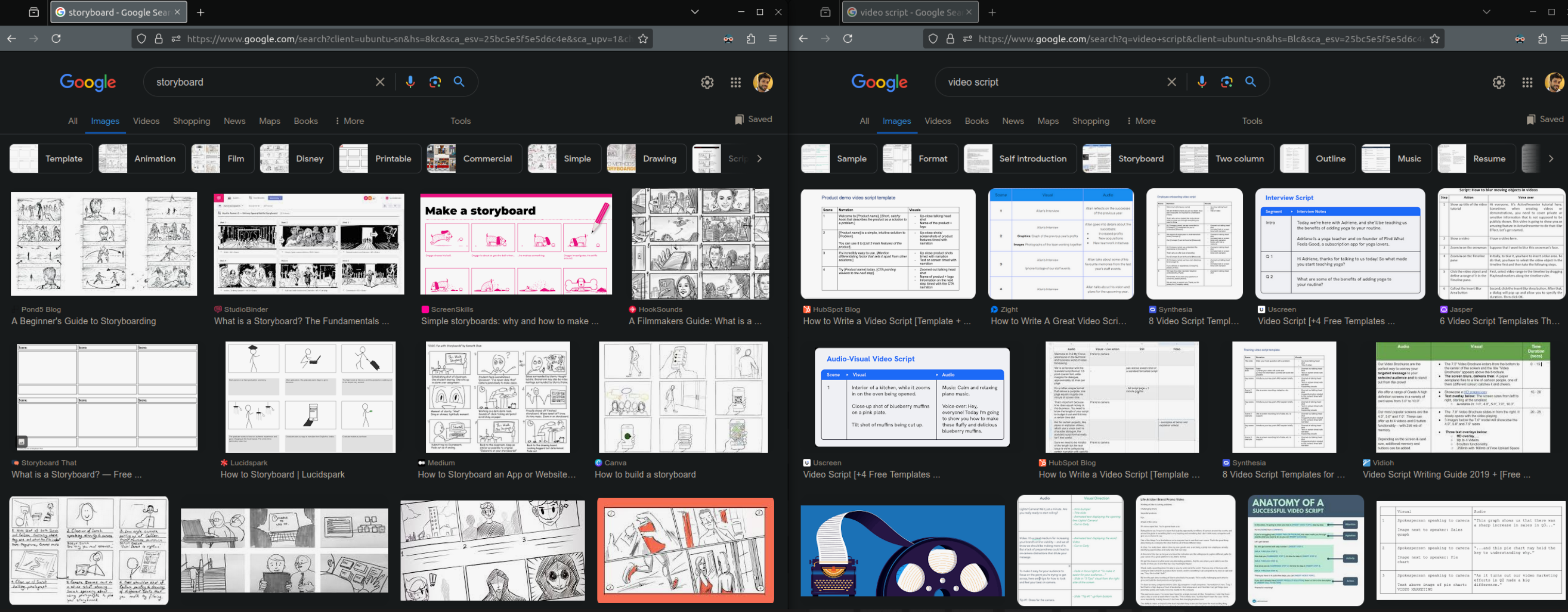
Task: Select the Two column filter chip
Action: click(x=1226, y=158)
